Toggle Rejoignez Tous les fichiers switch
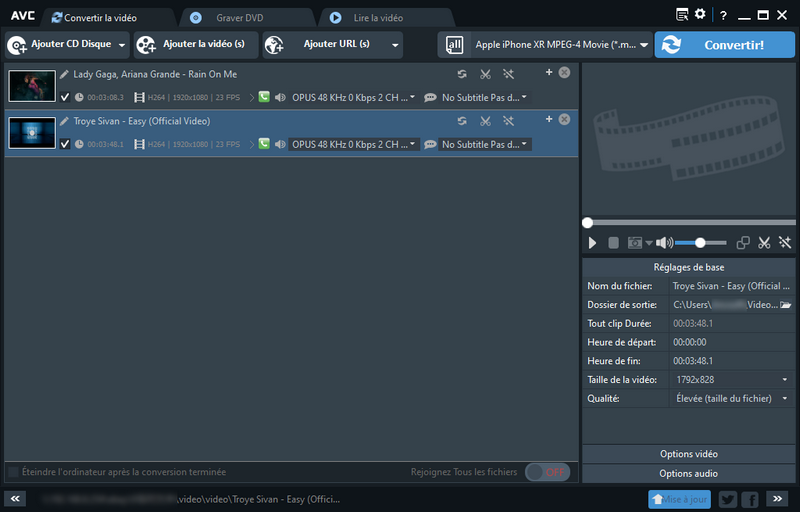The width and height of the screenshot is (800, 512). coord(547,472)
